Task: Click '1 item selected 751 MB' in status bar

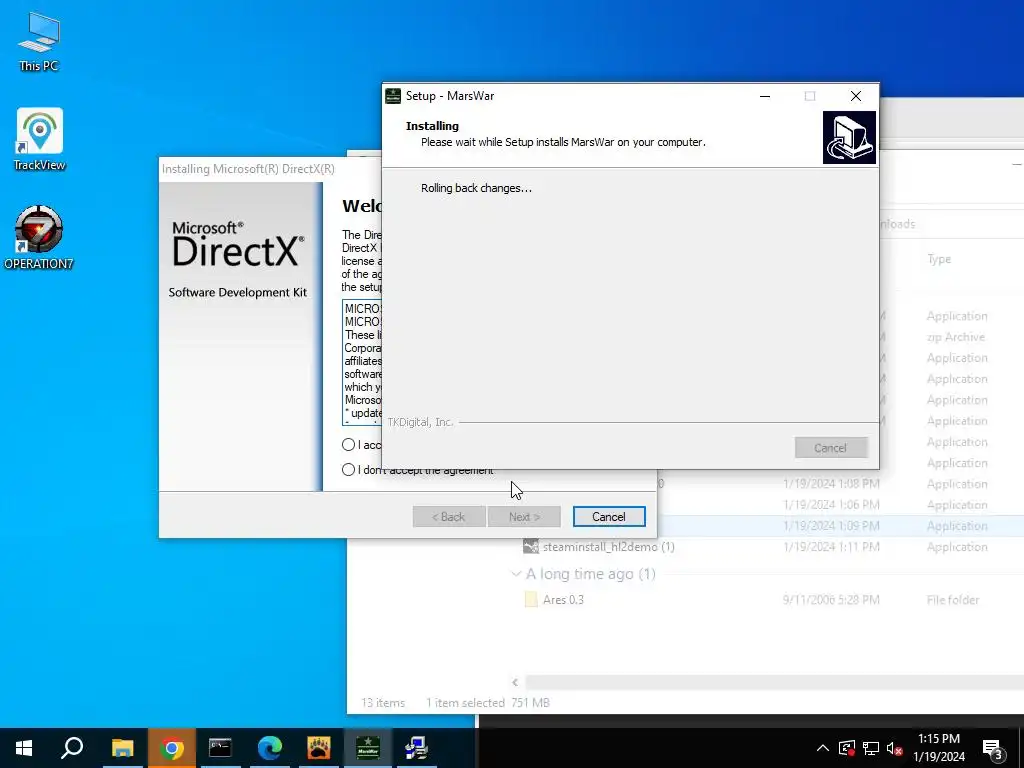Action: coord(488,703)
